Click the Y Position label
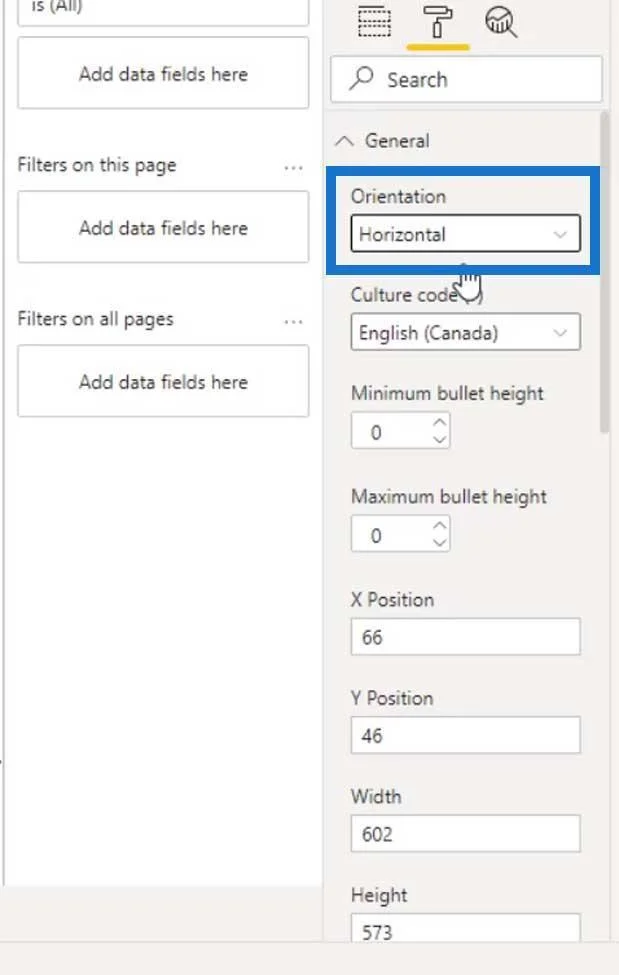619x975 pixels. click(x=392, y=698)
